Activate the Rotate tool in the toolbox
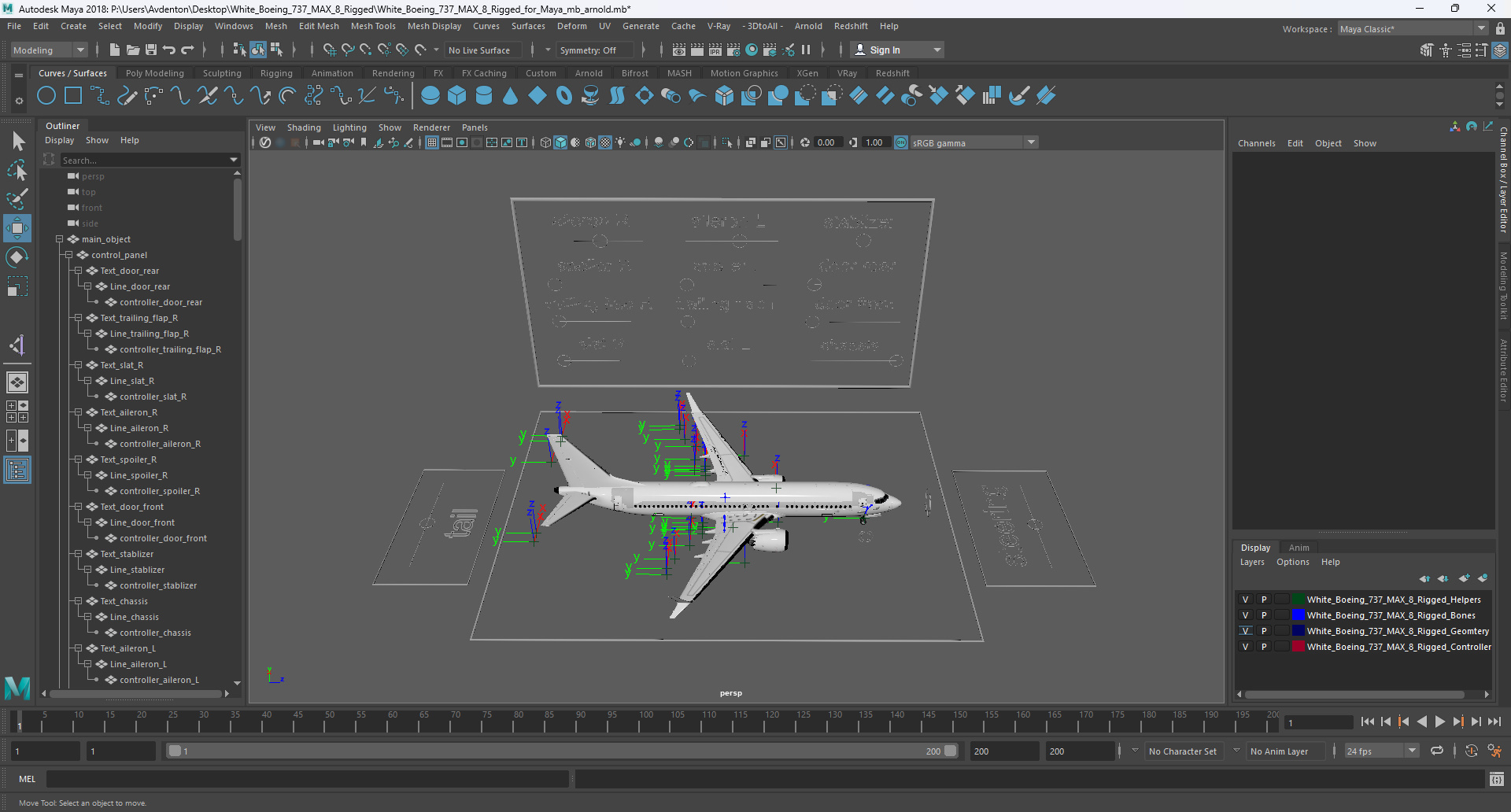The width and height of the screenshot is (1511, 812). (x=17, y=257)
